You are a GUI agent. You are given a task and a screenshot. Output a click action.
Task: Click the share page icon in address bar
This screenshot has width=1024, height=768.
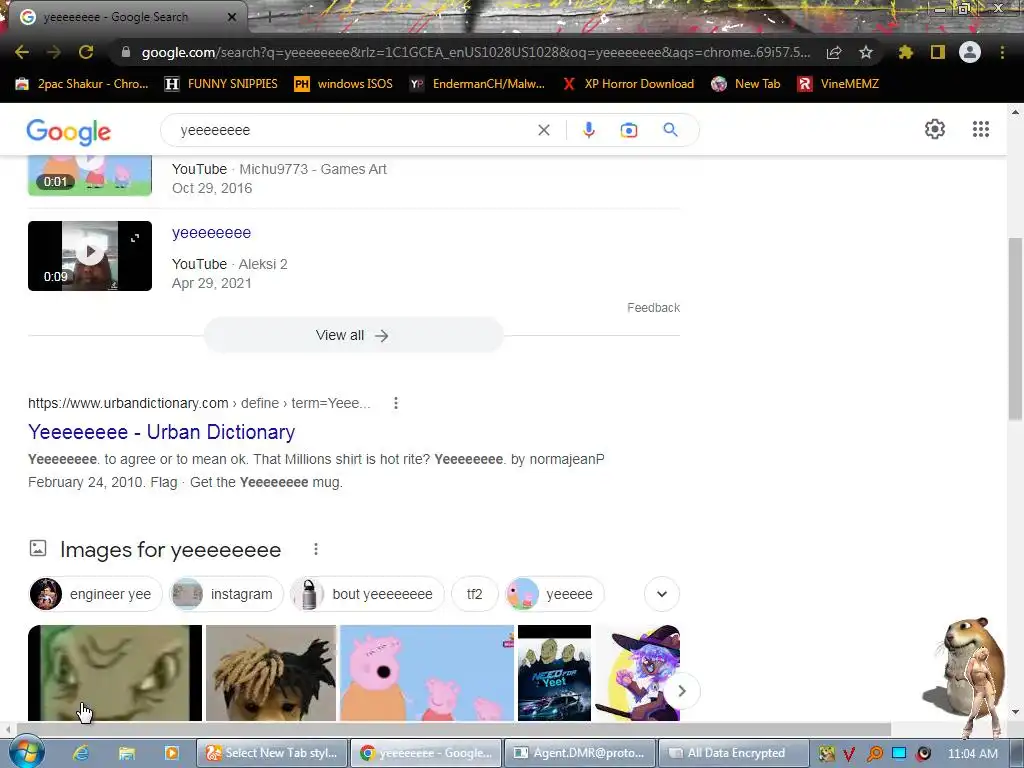(834, 53)
